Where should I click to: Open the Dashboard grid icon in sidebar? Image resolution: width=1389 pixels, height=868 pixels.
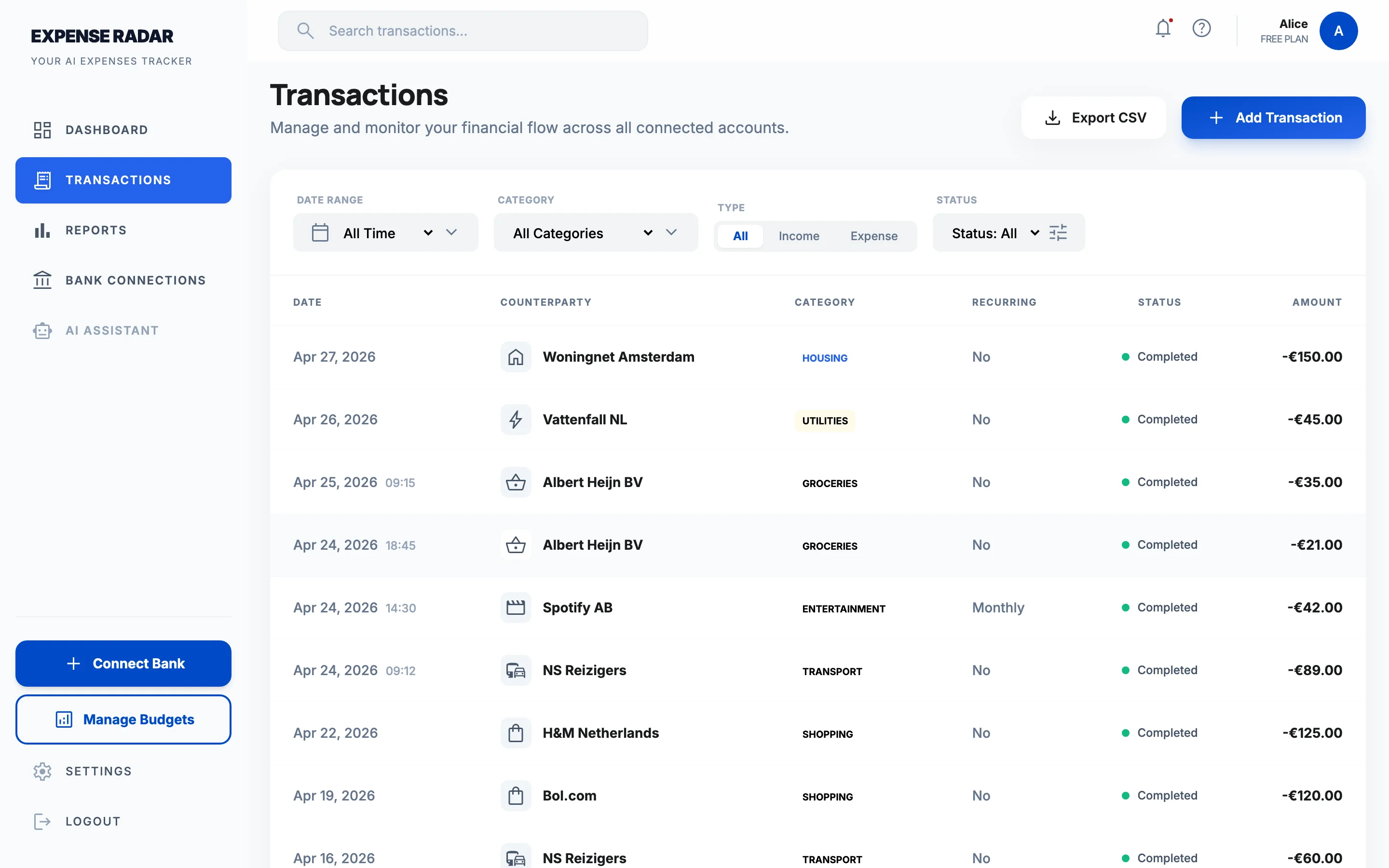(x=42, y=130)
